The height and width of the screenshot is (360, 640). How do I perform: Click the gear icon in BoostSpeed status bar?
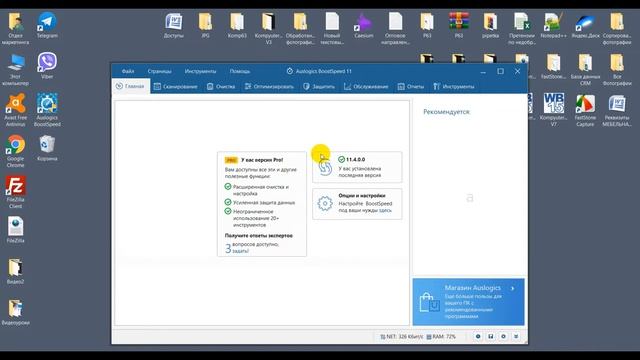(503, 336)
